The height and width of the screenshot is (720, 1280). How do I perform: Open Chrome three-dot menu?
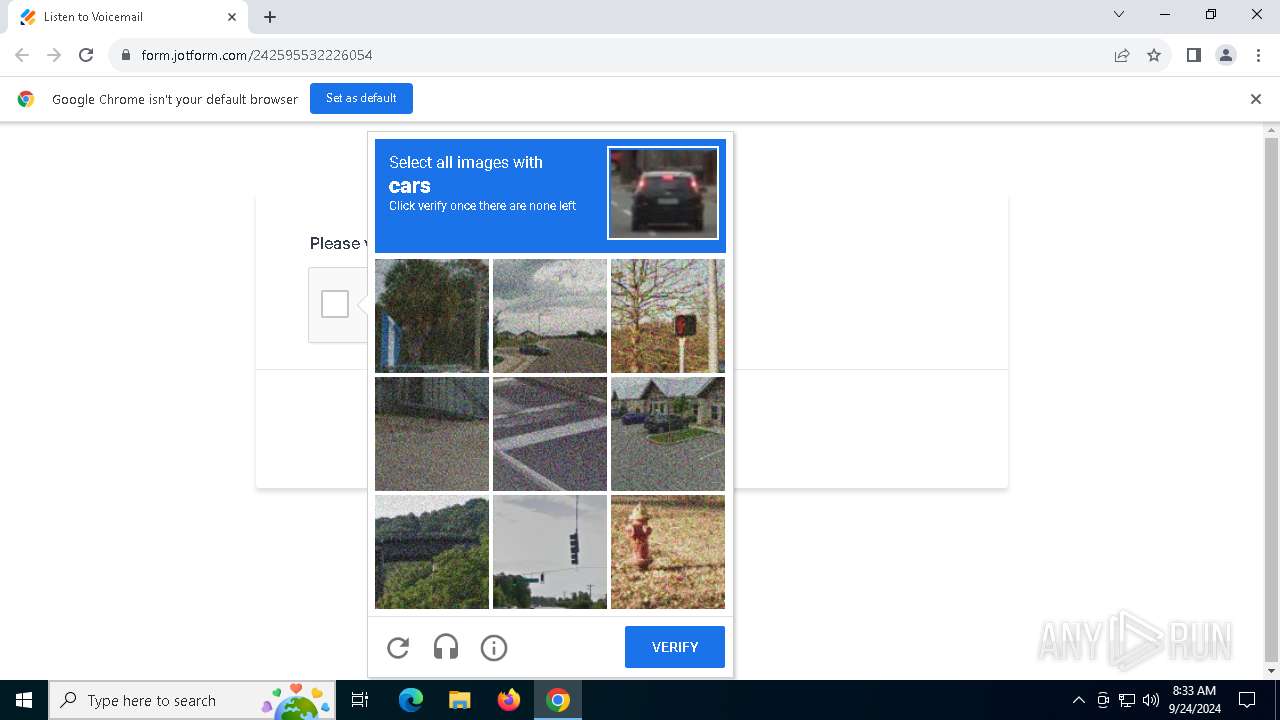tap(1258, 55)
